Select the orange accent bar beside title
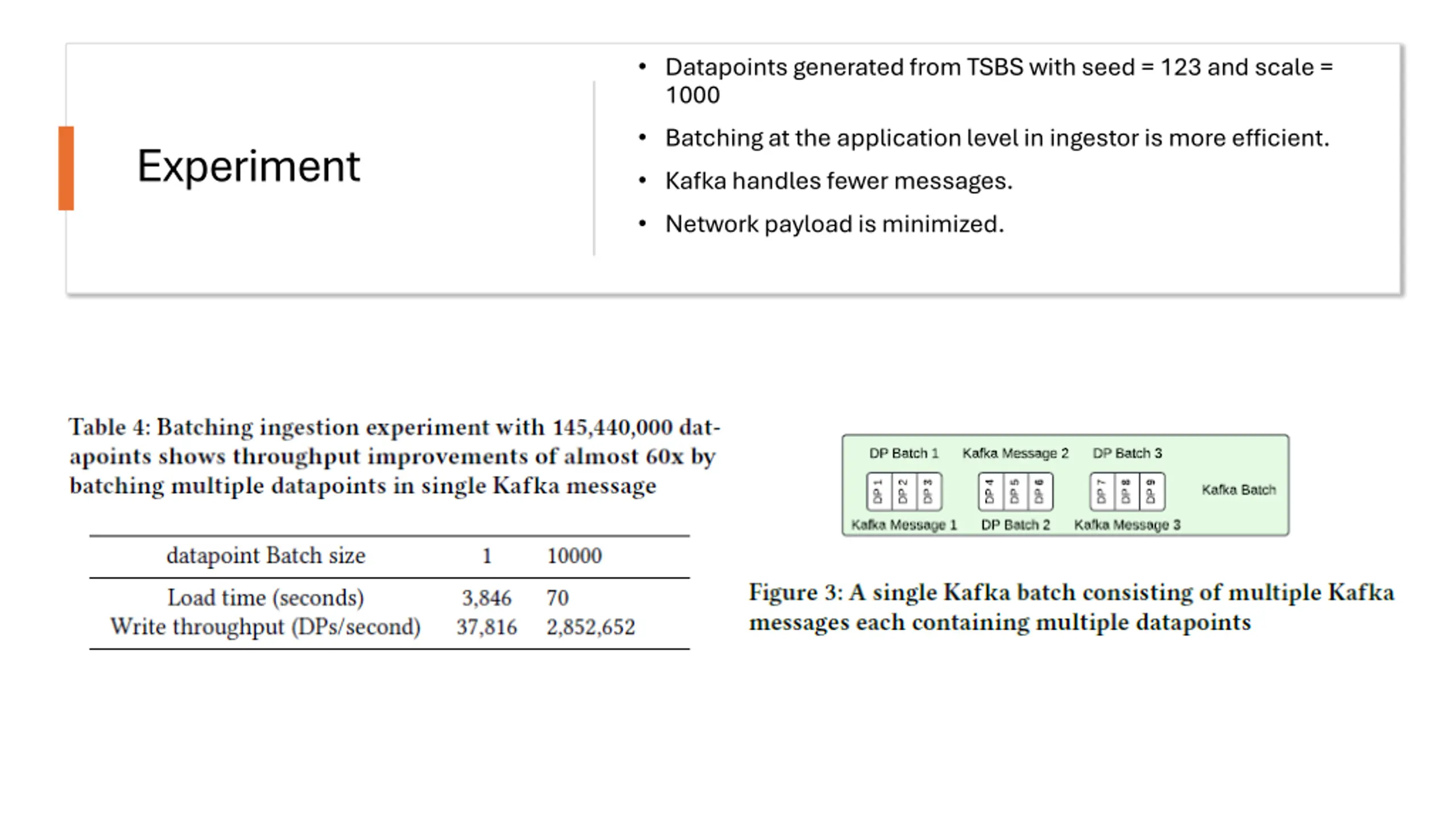The image size is (1456, 819). point(66,168)
